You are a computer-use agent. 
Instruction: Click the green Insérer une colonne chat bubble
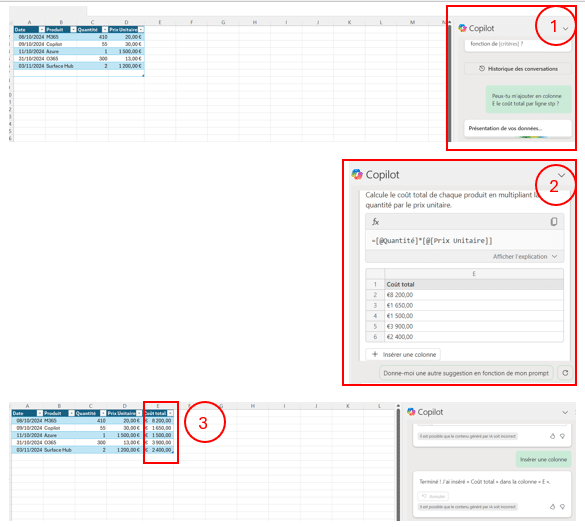(x=543, y=459)
